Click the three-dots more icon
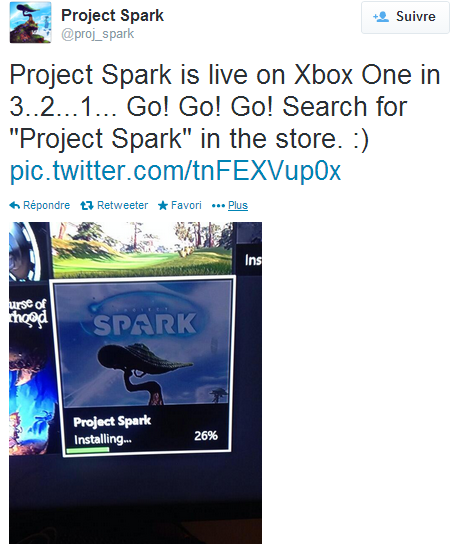The height and width of the screenshot is (544, 453). (x=218, y=206)
